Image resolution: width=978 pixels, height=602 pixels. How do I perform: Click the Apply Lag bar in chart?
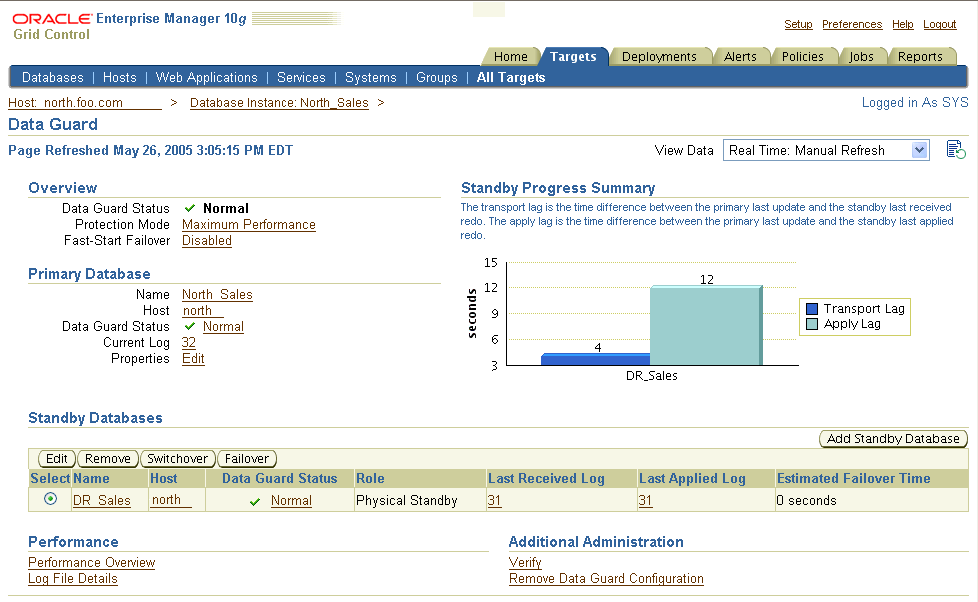(x=705, y=327)
